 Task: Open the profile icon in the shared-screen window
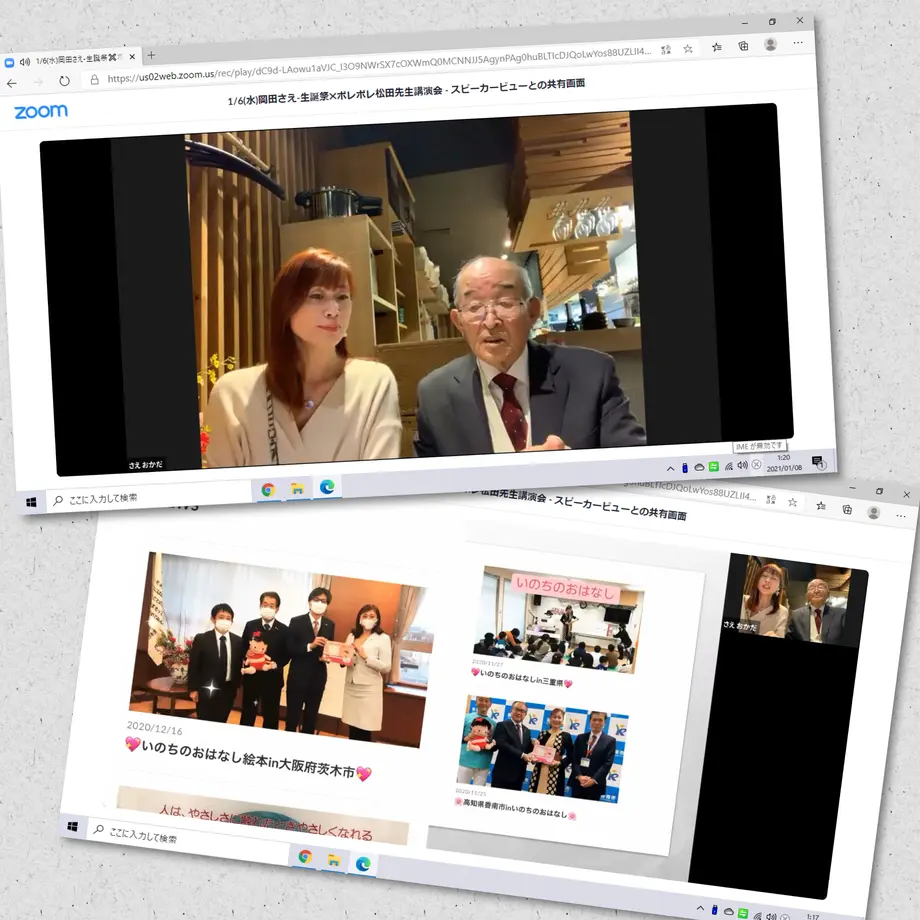point(874,512)
